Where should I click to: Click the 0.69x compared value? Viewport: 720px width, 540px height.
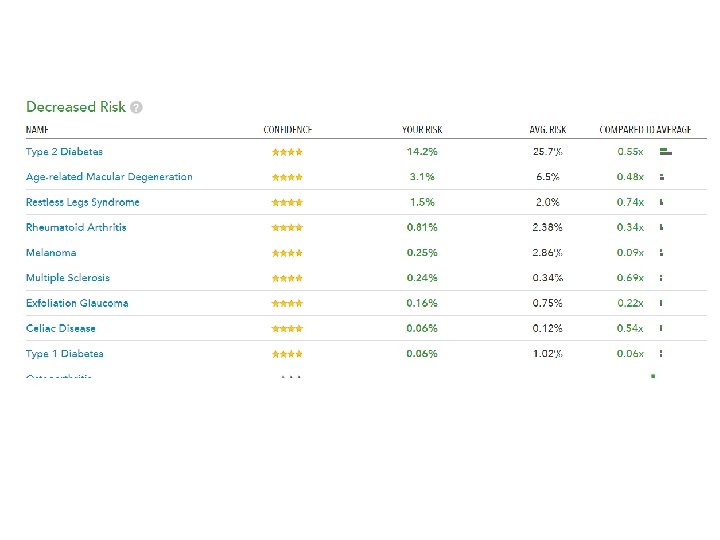click(630, 278)
